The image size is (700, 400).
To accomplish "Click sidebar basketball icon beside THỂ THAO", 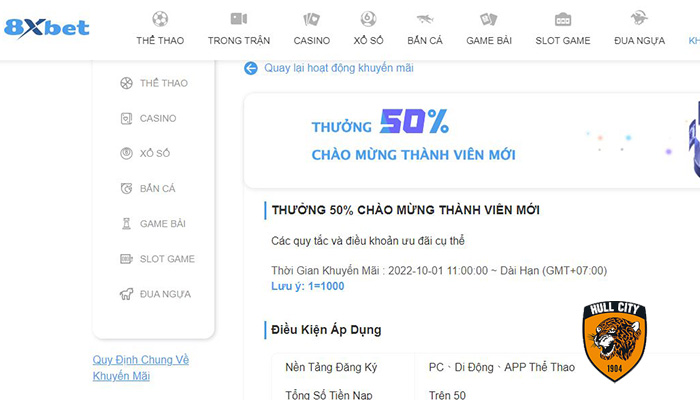I will pyautogui.click(x=126, y=83).
